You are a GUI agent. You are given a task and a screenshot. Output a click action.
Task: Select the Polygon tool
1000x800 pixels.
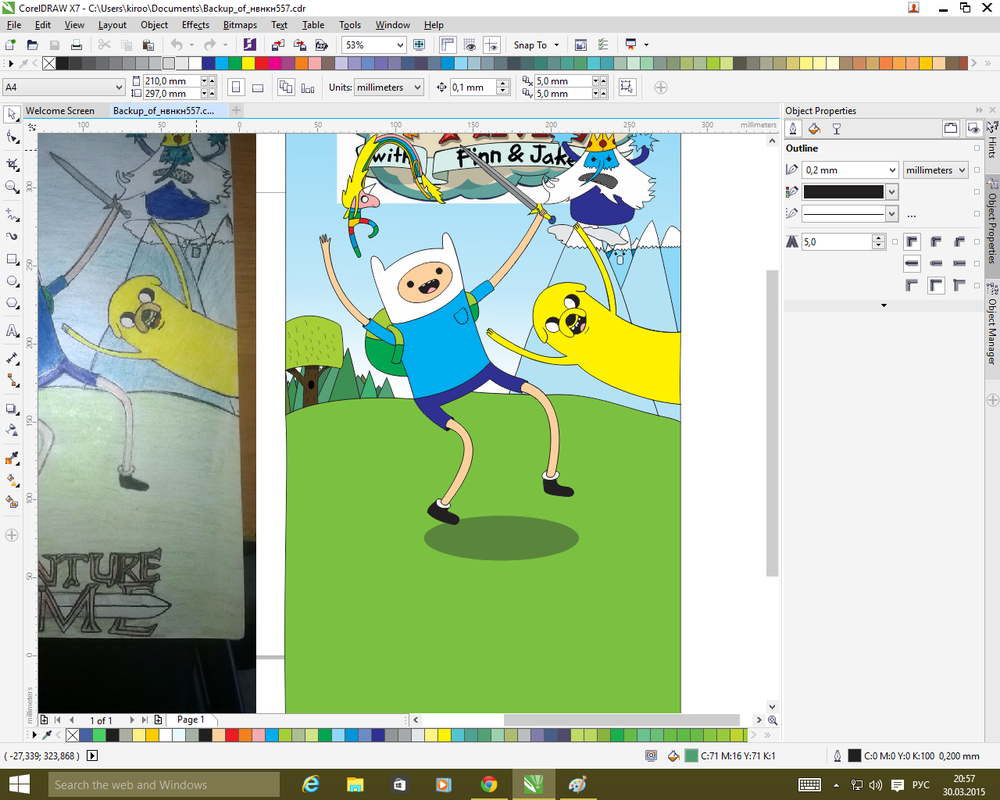[x=11, y=303]
